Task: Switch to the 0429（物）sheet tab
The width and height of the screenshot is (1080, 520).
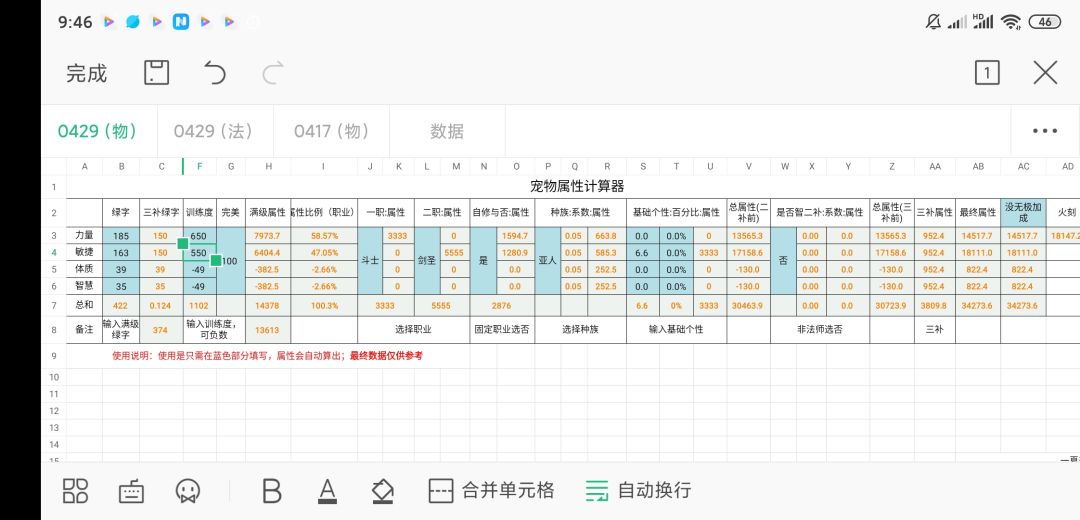Action: (x=97, y=131)
